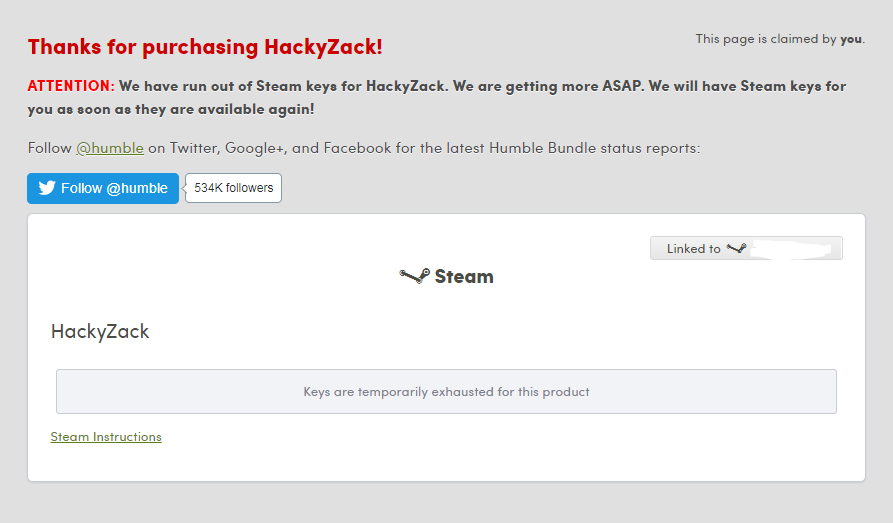Click the Linked to Steam account button

click(x=746, y=248)
